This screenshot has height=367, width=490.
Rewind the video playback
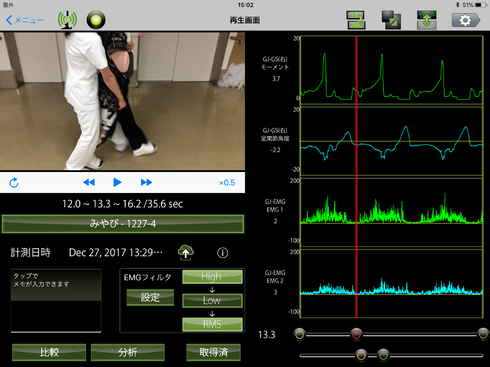[89, 182]
